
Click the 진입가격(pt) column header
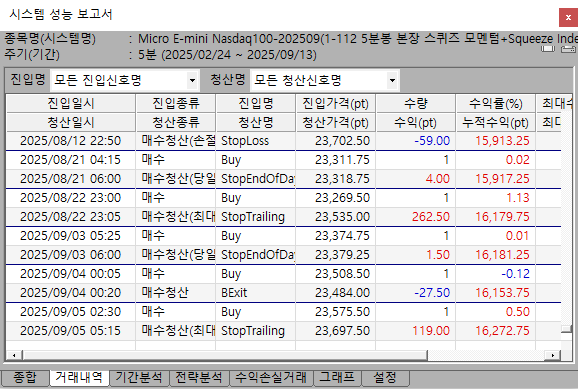(x=335, y=103)
